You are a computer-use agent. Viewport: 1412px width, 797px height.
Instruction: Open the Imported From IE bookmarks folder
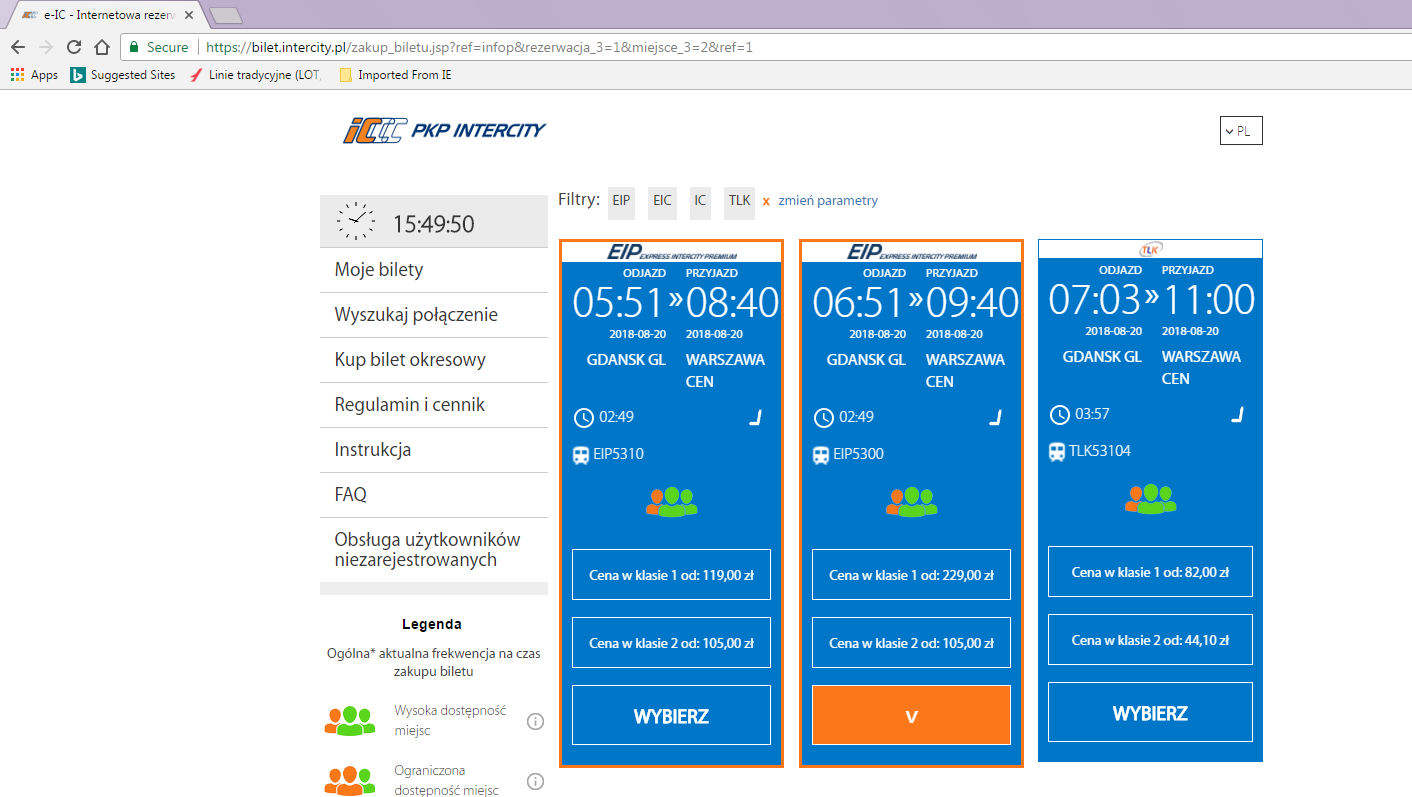click(x=395, y=75)
